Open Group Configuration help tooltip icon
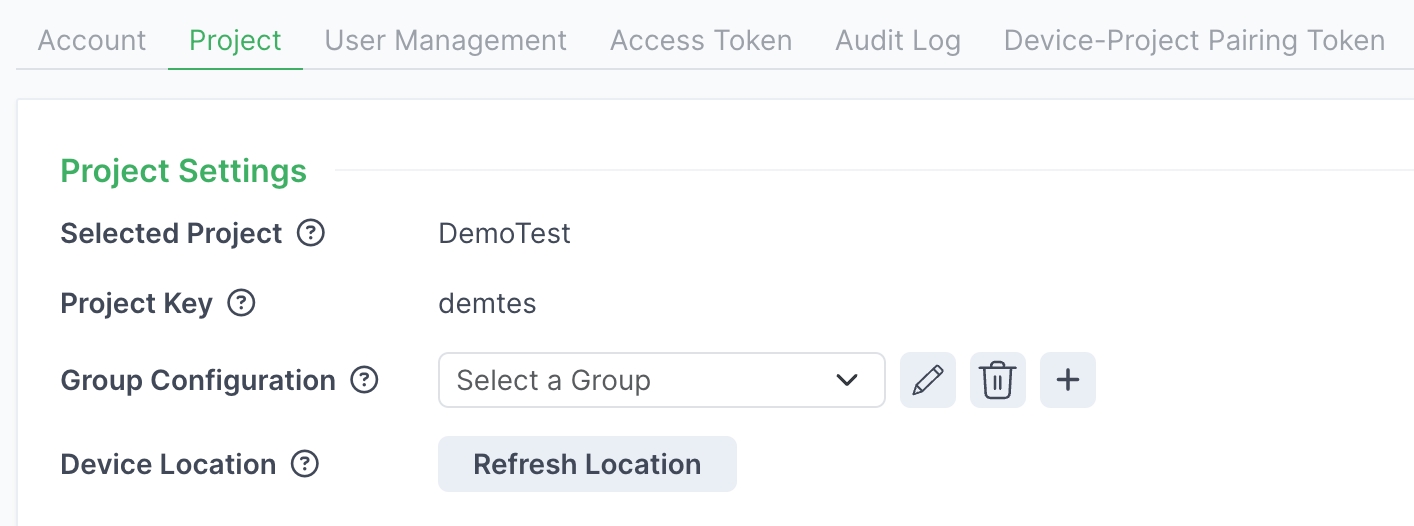This screenshot has height=526, width=1414. (x=365, y=380)
